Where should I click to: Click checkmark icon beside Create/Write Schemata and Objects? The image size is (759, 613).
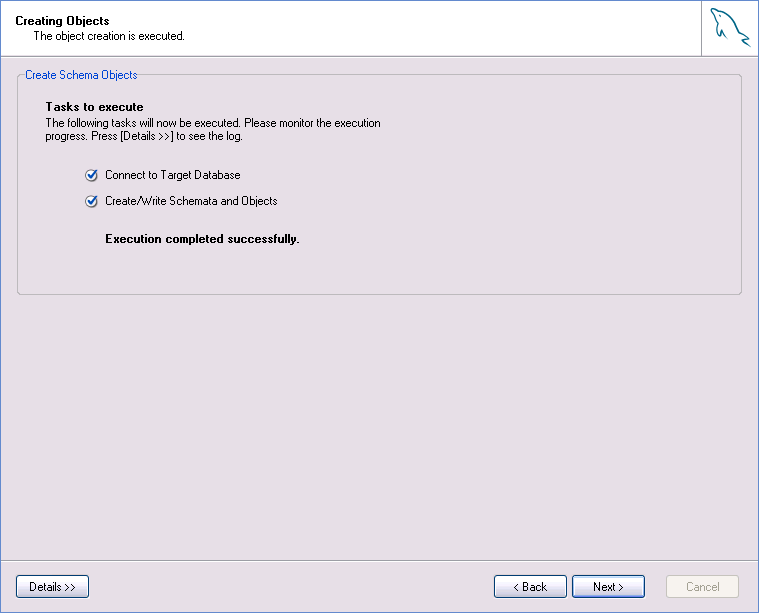tap(92, 201)
